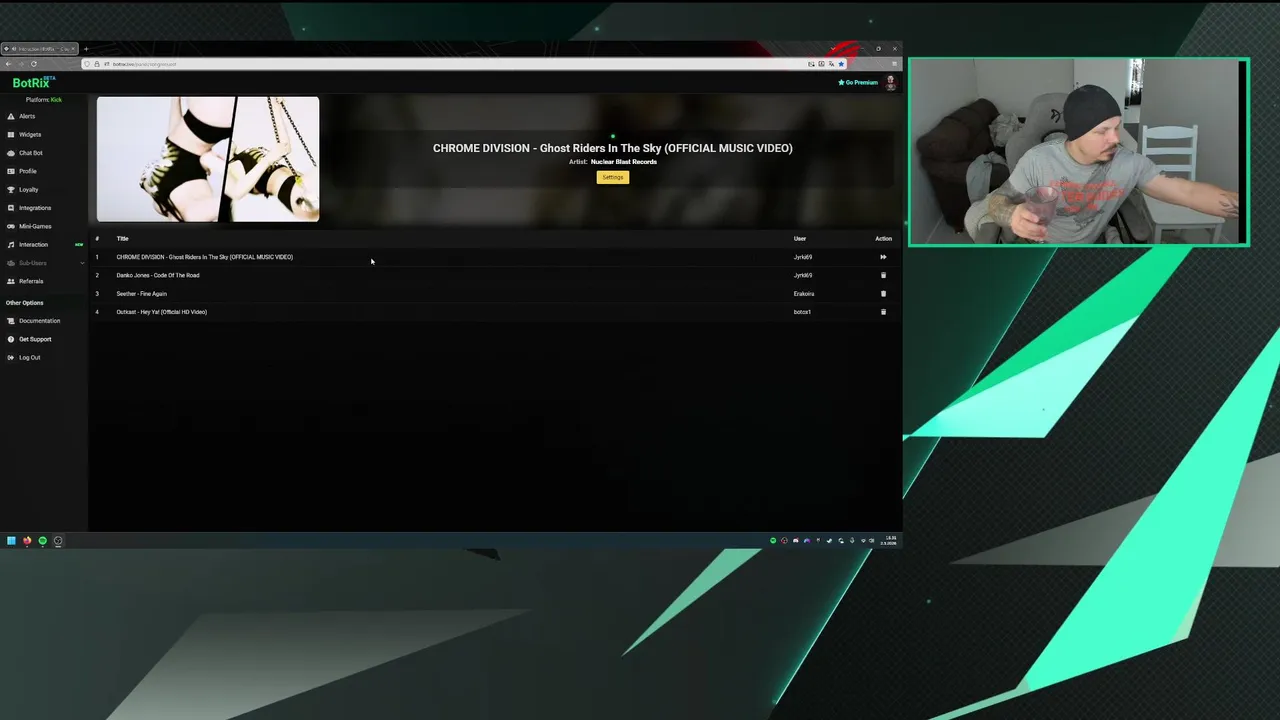The image size is (1280, 720).
Task: Open a new browser tab
Action: [x=86, y=49]
